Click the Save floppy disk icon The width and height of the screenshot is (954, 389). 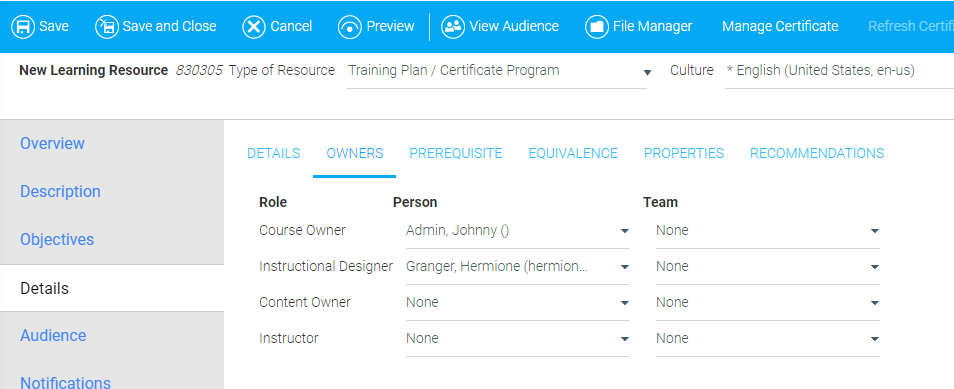point(23,27)
